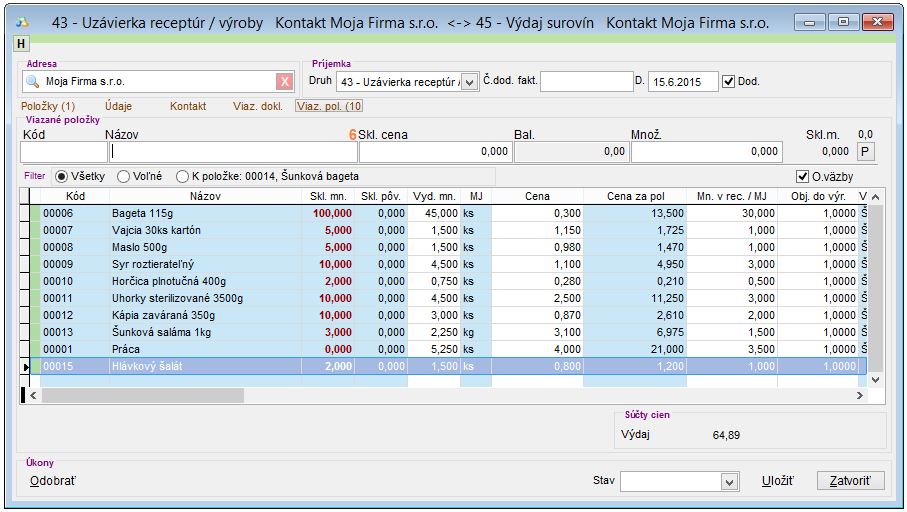
Task: Click the Uložiť button
Action: click(777, 481)
